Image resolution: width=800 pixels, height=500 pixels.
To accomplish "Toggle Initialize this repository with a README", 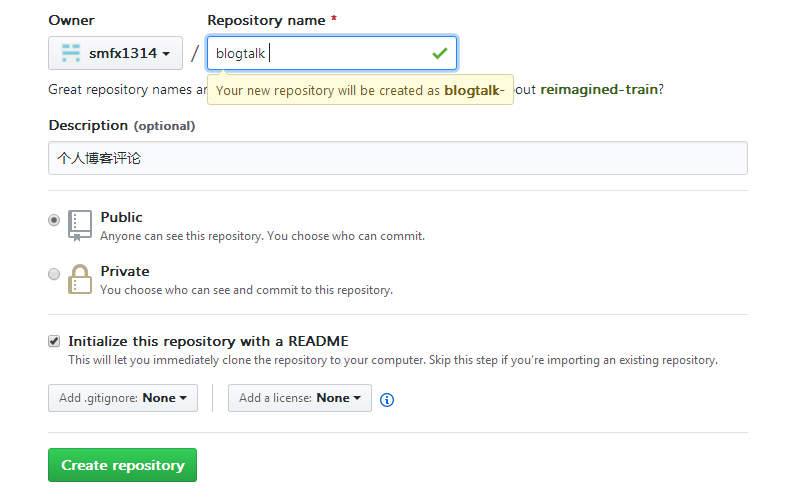I will click(54, 341).
